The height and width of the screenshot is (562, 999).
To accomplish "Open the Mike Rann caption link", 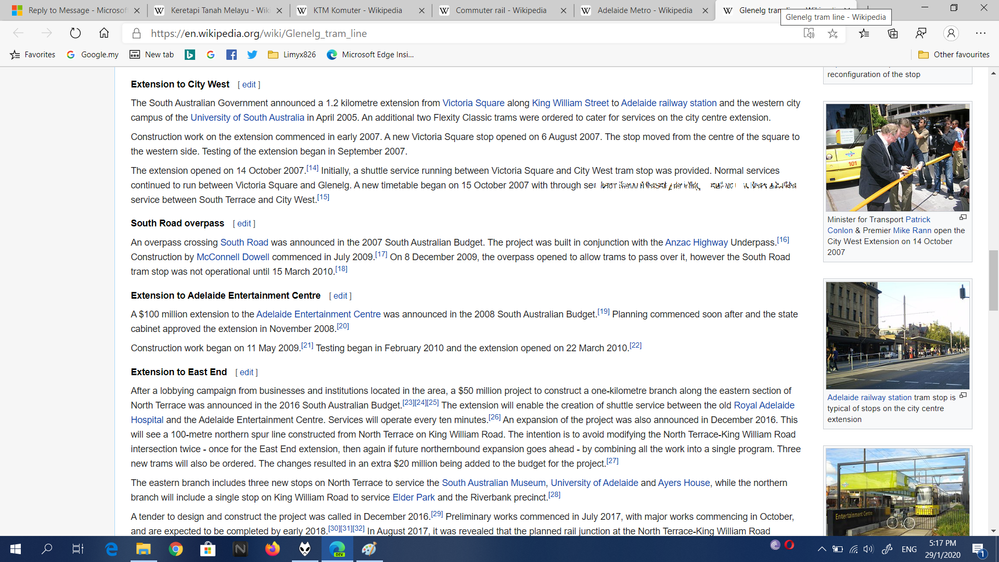I will click(x=912, y=230).
